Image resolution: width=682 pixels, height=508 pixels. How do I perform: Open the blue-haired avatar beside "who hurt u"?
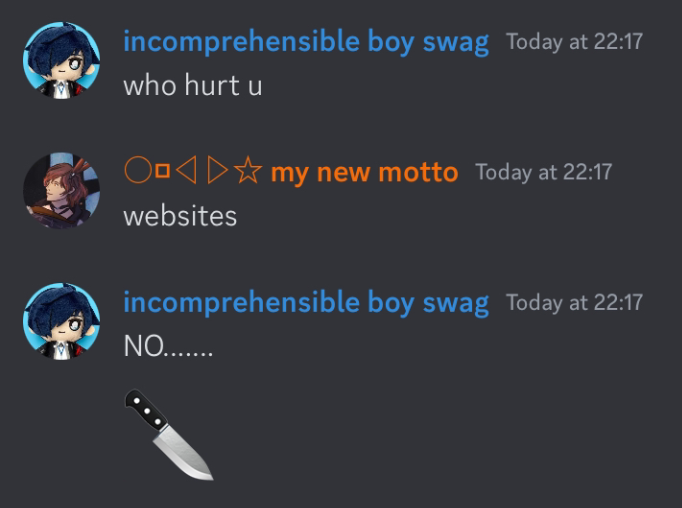(x=61, y=60)
